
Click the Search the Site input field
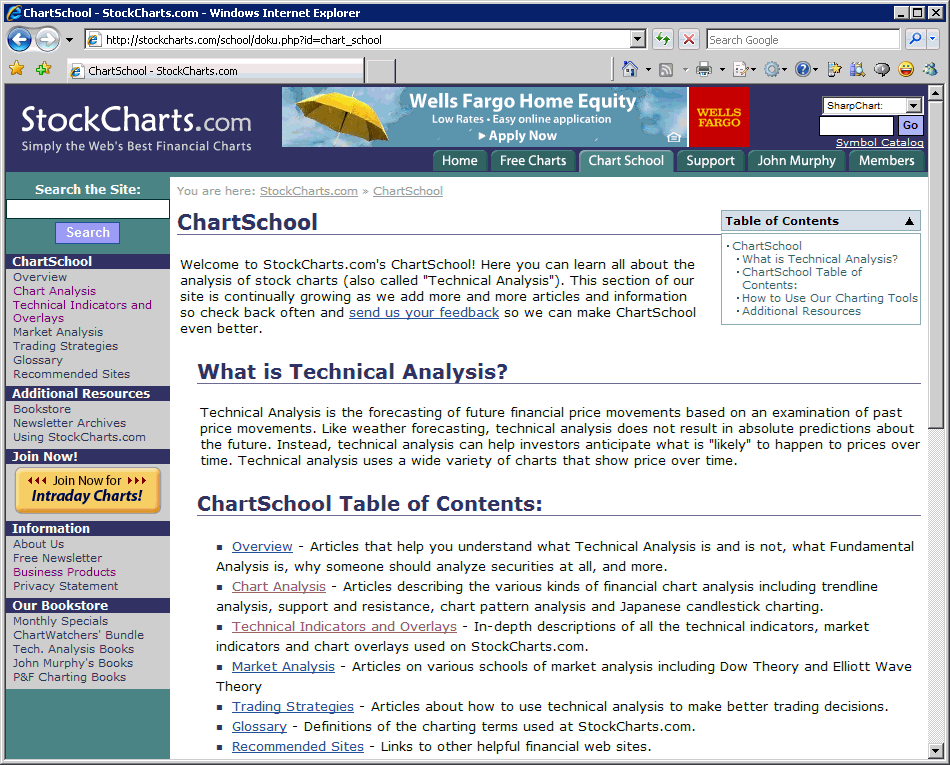[88, 209]
